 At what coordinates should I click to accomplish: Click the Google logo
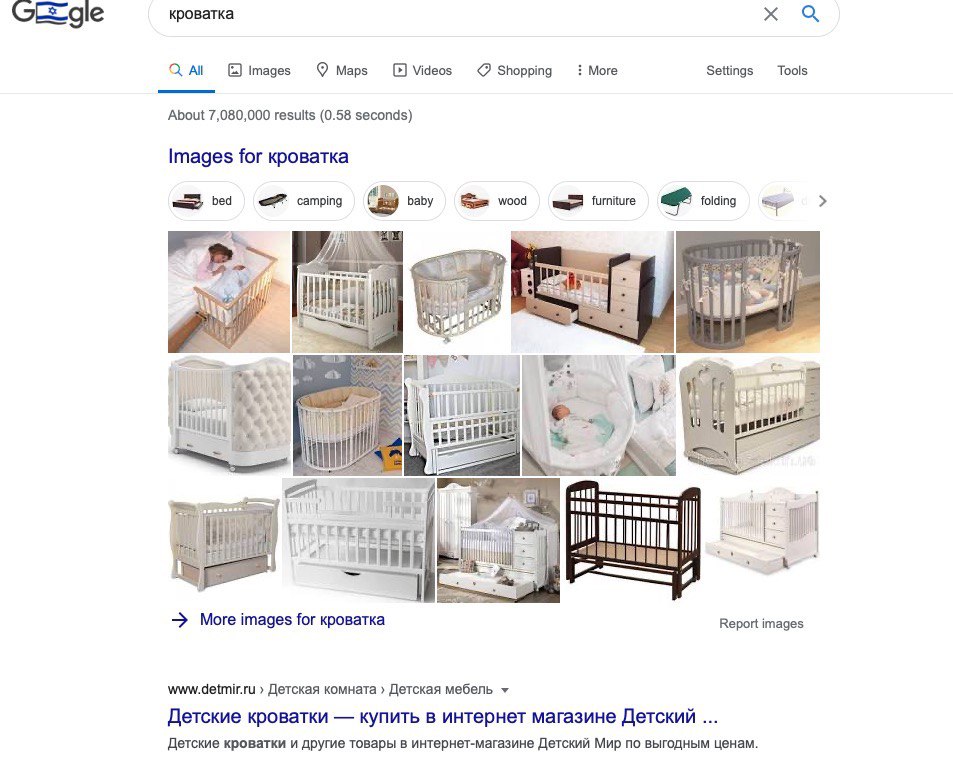click(x=58, y=13)
